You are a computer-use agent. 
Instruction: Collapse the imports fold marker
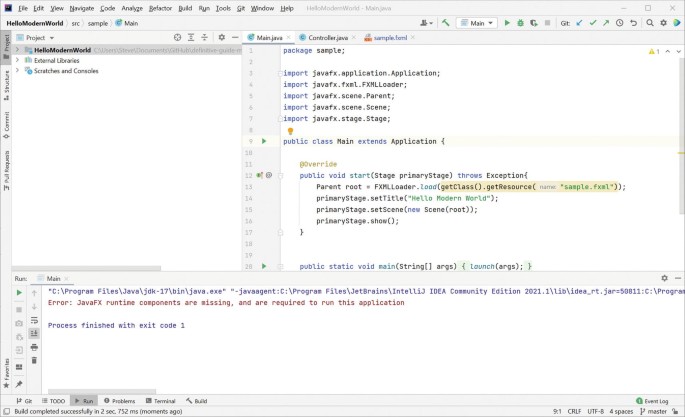[280, 73]
